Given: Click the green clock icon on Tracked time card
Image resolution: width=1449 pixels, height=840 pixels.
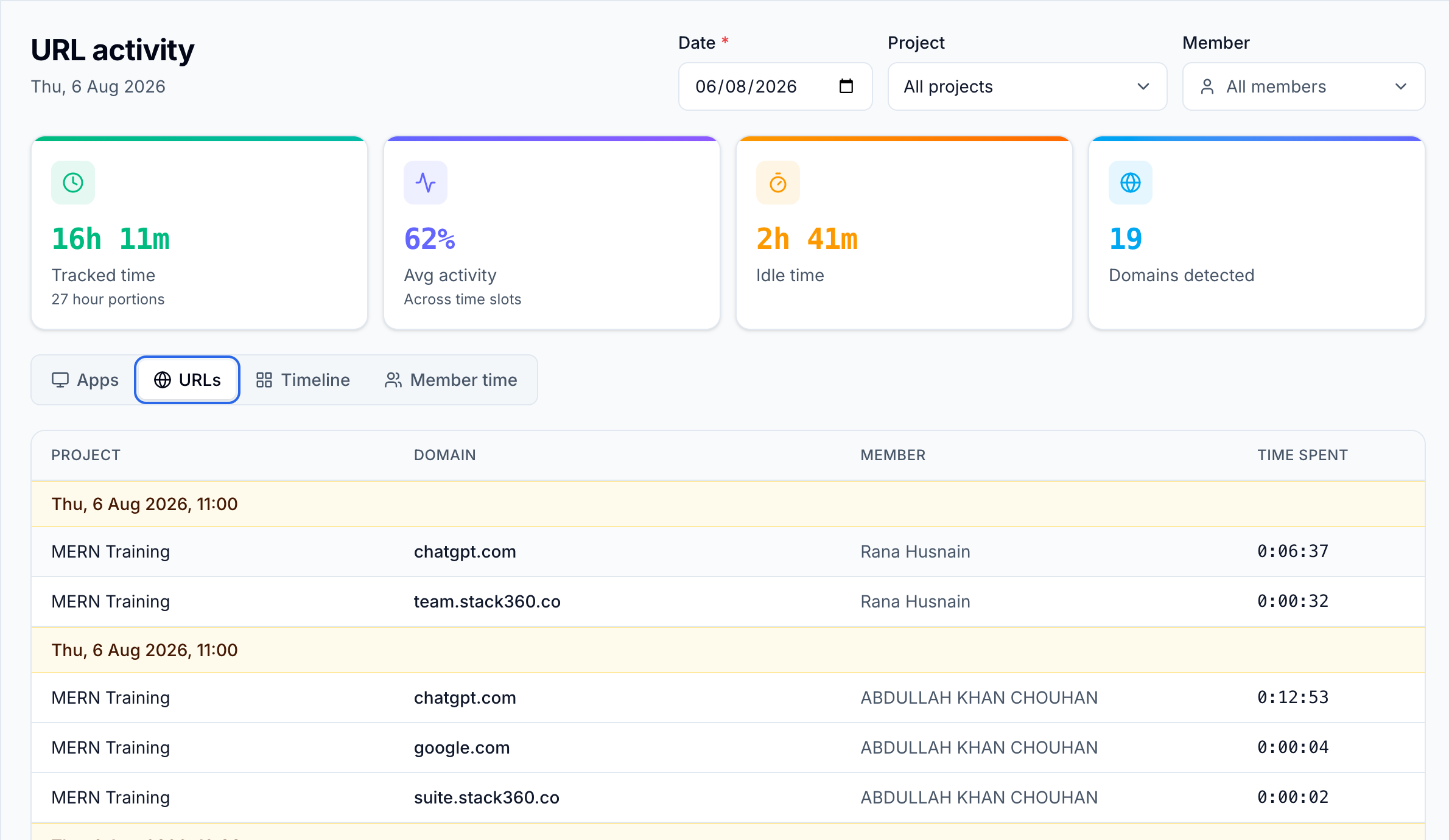Looking at the screenshot, I should tap(73, 183).
